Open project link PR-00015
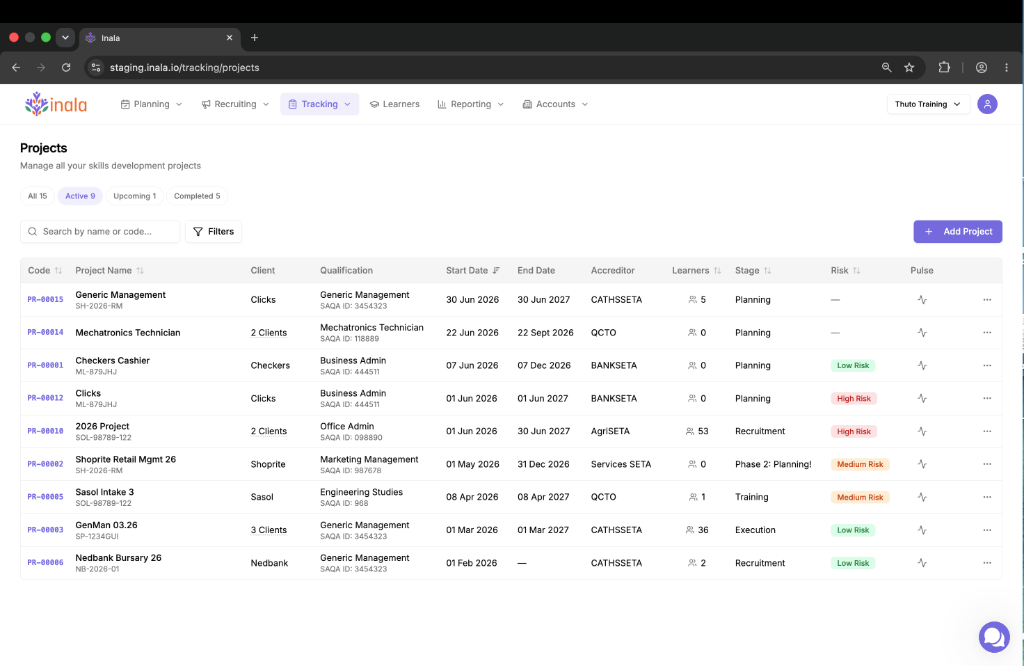1024x666 pixels. (45, 300)
